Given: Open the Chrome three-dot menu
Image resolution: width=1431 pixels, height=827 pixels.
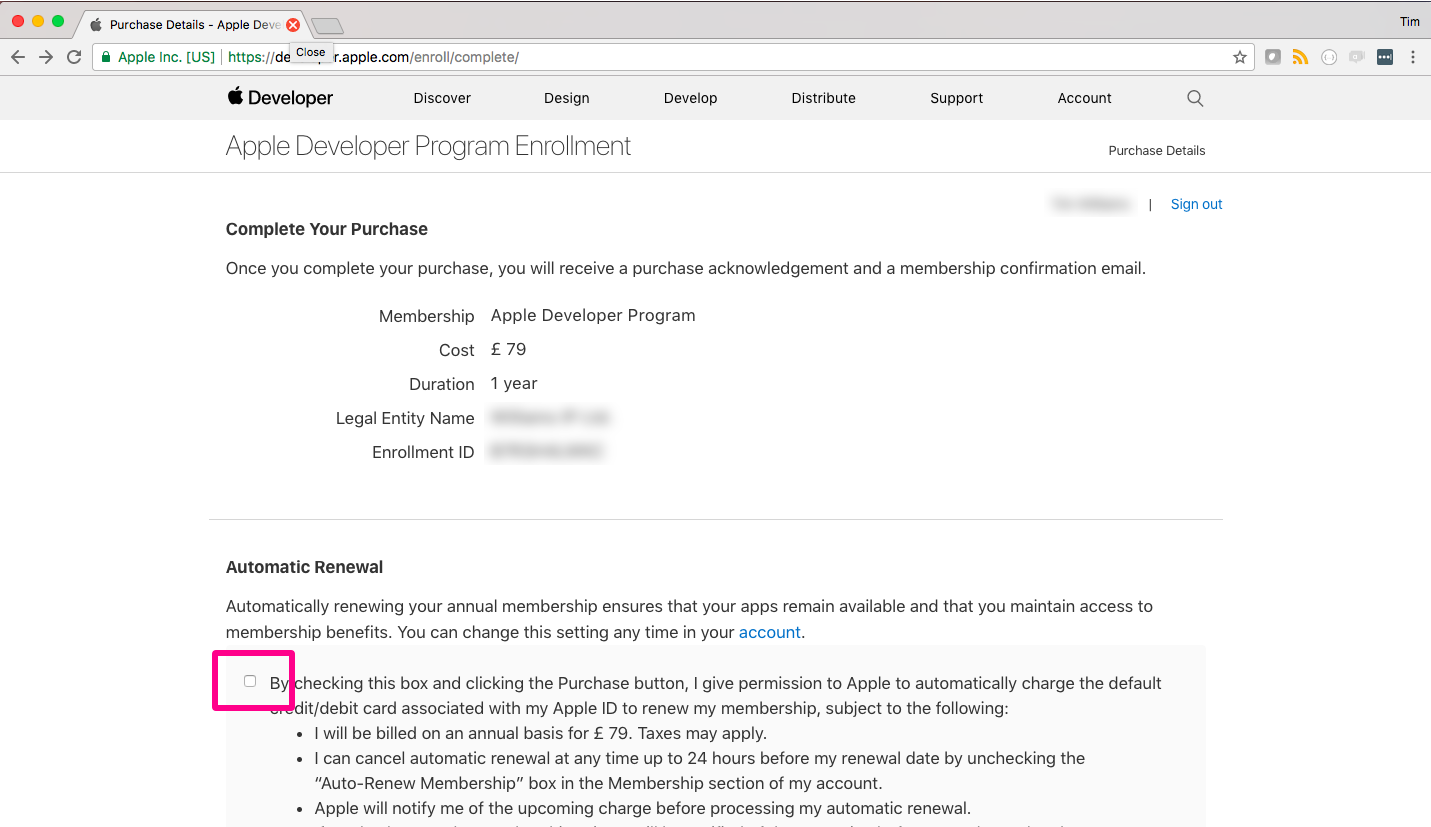Looking at the screenshot, I should (1413, 57).
